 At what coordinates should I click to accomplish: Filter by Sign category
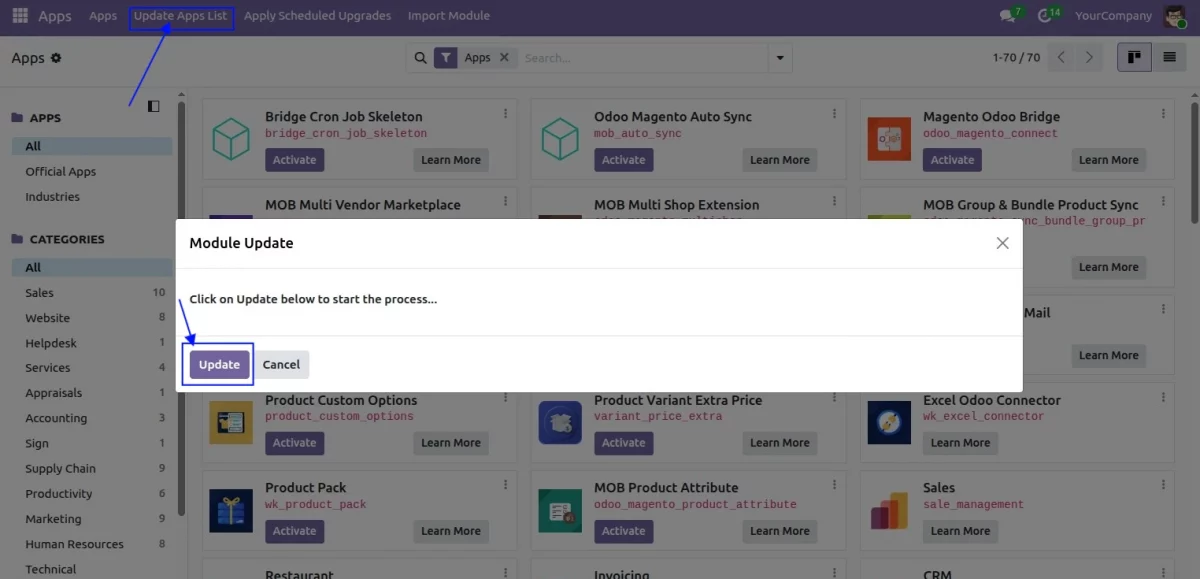(92, 444)
